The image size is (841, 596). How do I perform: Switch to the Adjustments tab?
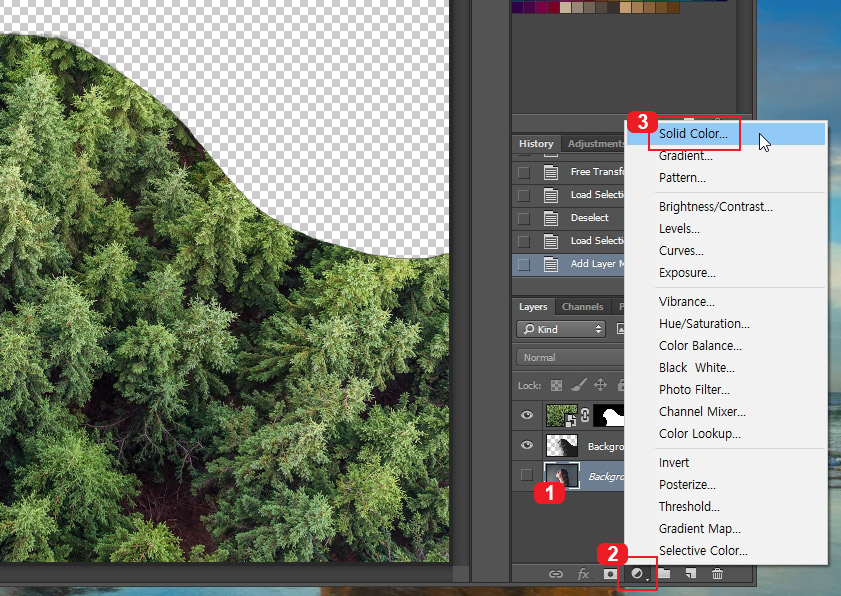click(595, 143)
